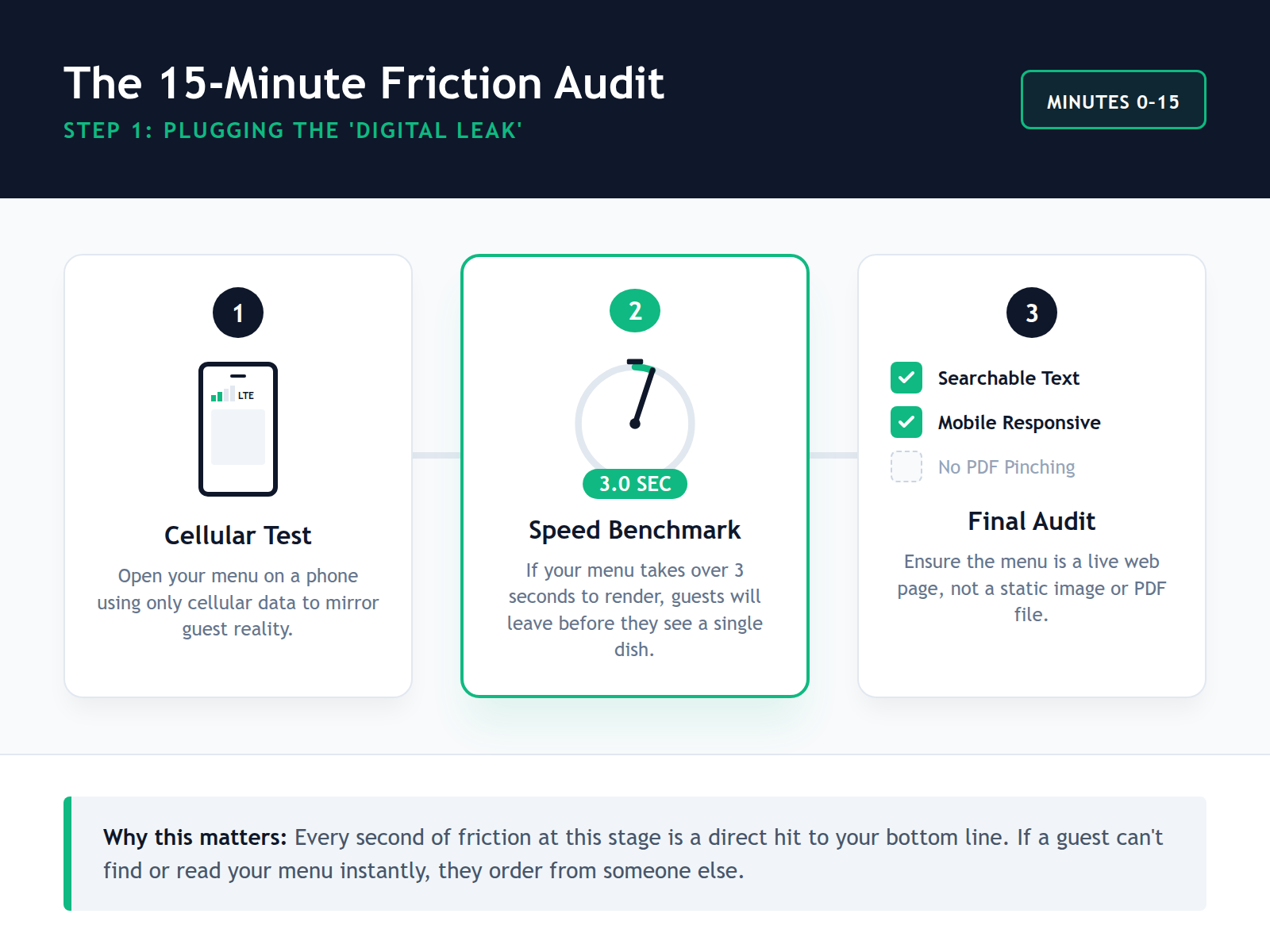1270x952 pixels.
Task: Click the MINUTES 0-15 badge button
Action: coord(1113,100)
